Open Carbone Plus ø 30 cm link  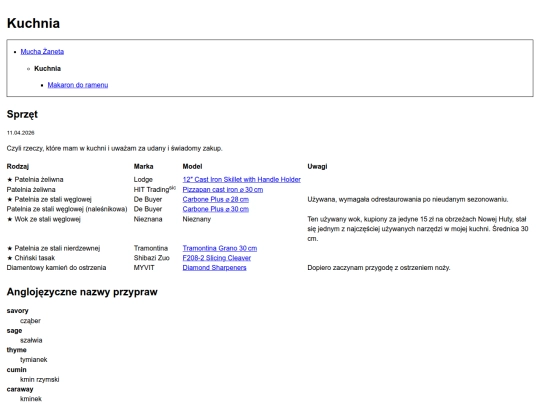click(x=216, y=209)
